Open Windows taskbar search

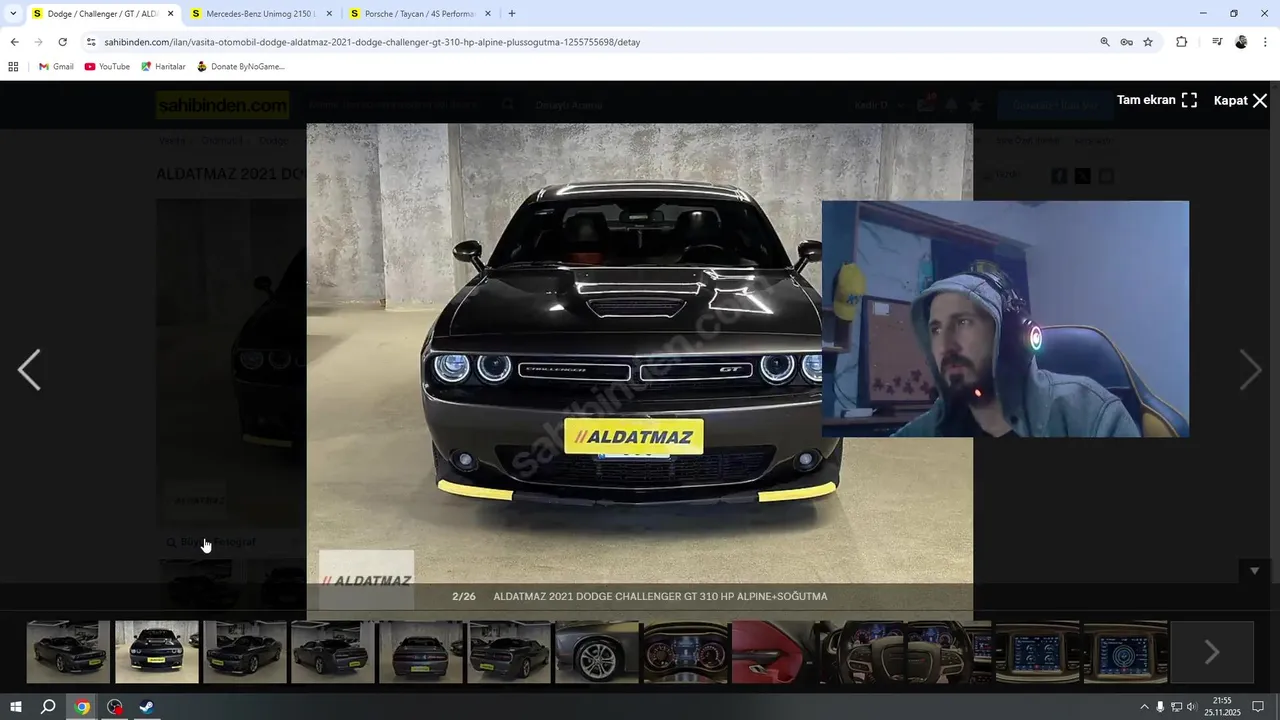pos(48,707)
